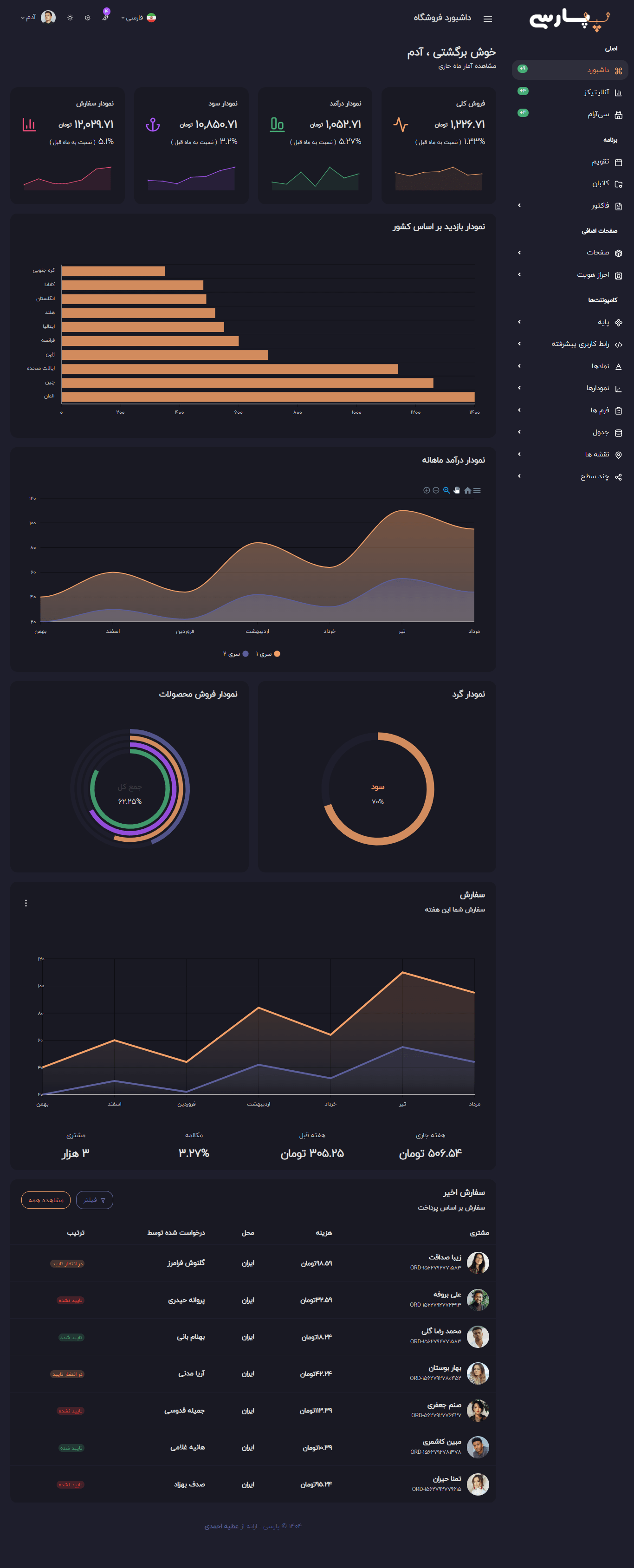Open the تقویم sidebar menu item
The width and height of the screenshot is (634, 1568).
(x=570, y=162)
